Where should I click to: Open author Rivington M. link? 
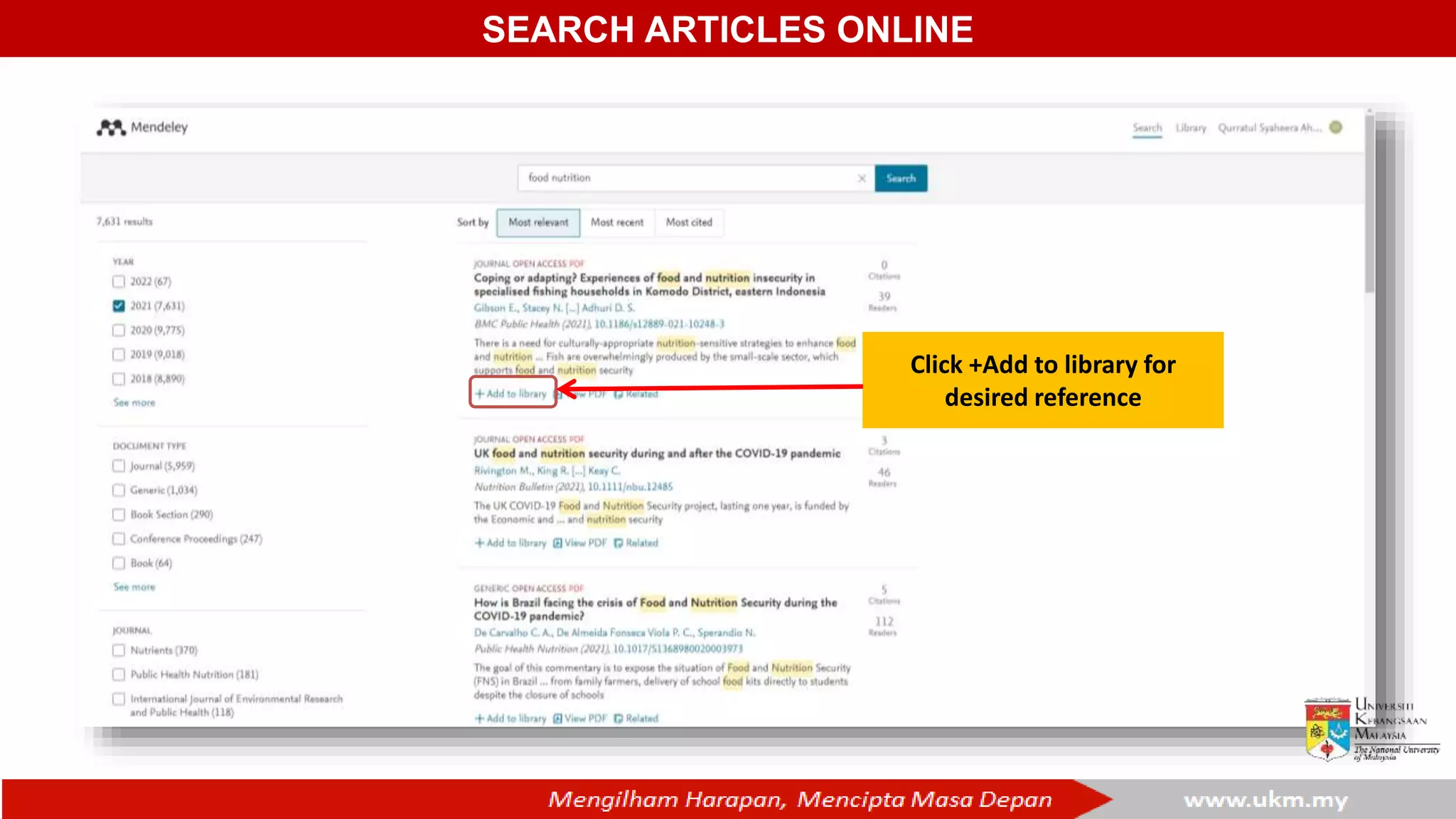click(503, 471)
